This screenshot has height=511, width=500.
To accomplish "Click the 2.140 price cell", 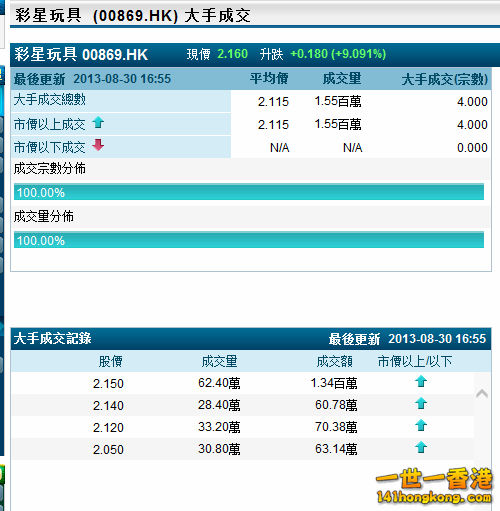I will 108,406.
